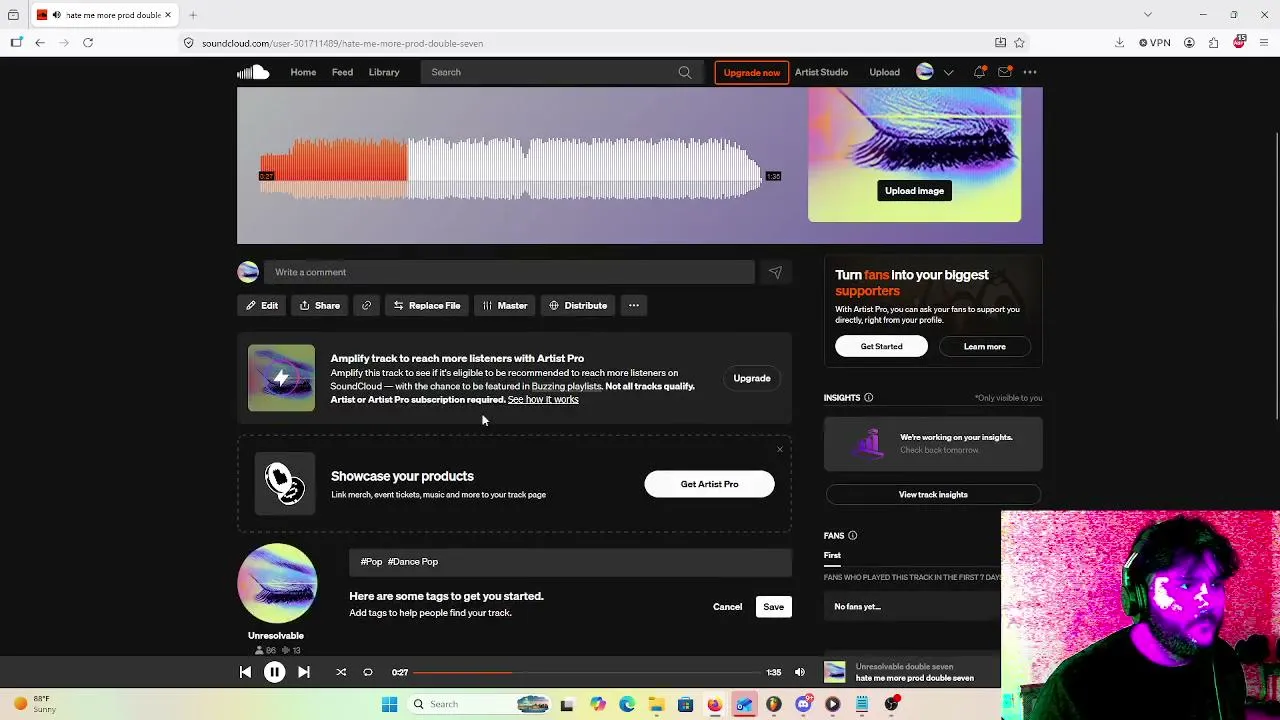
Task: Open View track insights
Action: 933,495
